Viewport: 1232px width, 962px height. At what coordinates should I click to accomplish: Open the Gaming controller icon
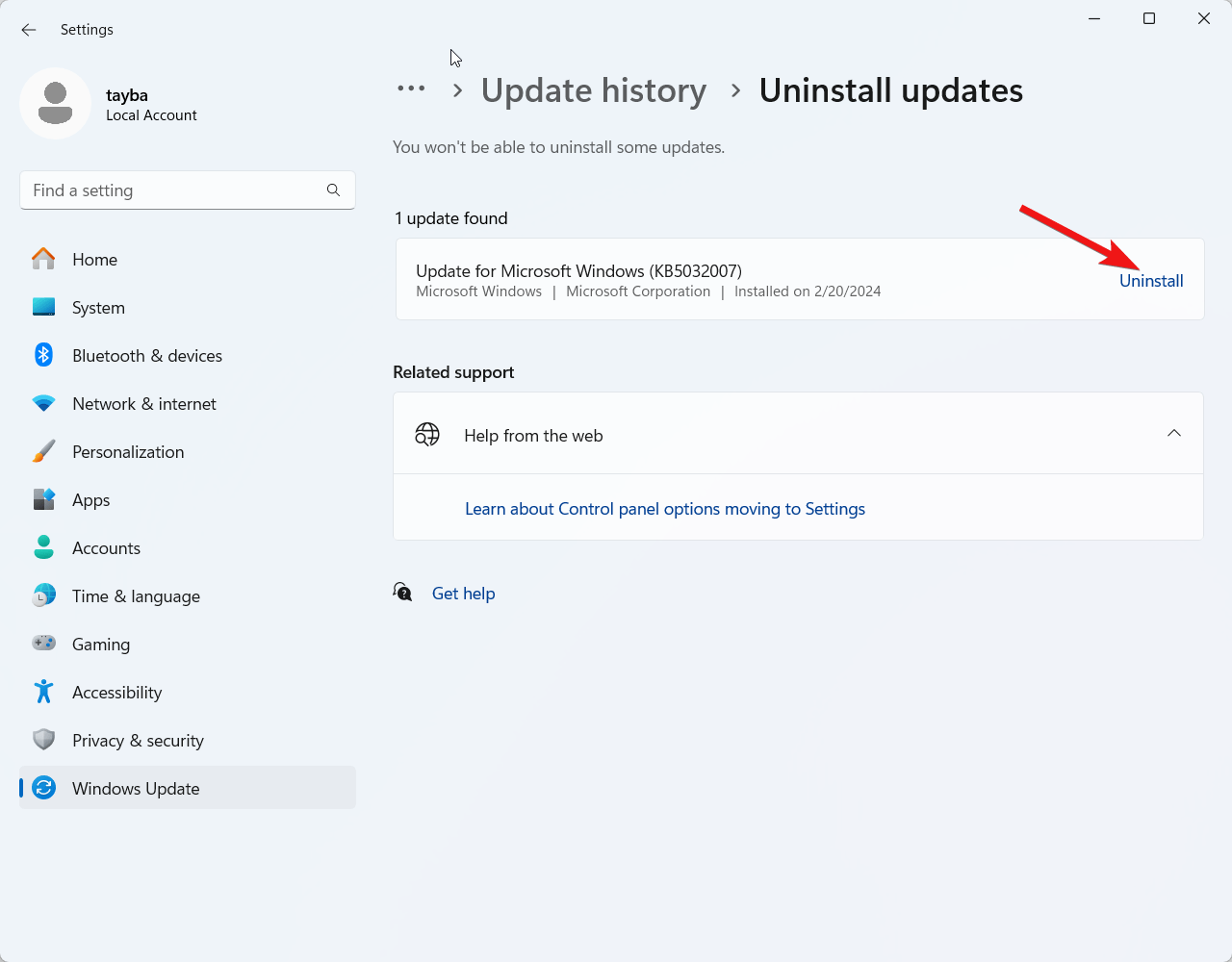pos(43,644)
